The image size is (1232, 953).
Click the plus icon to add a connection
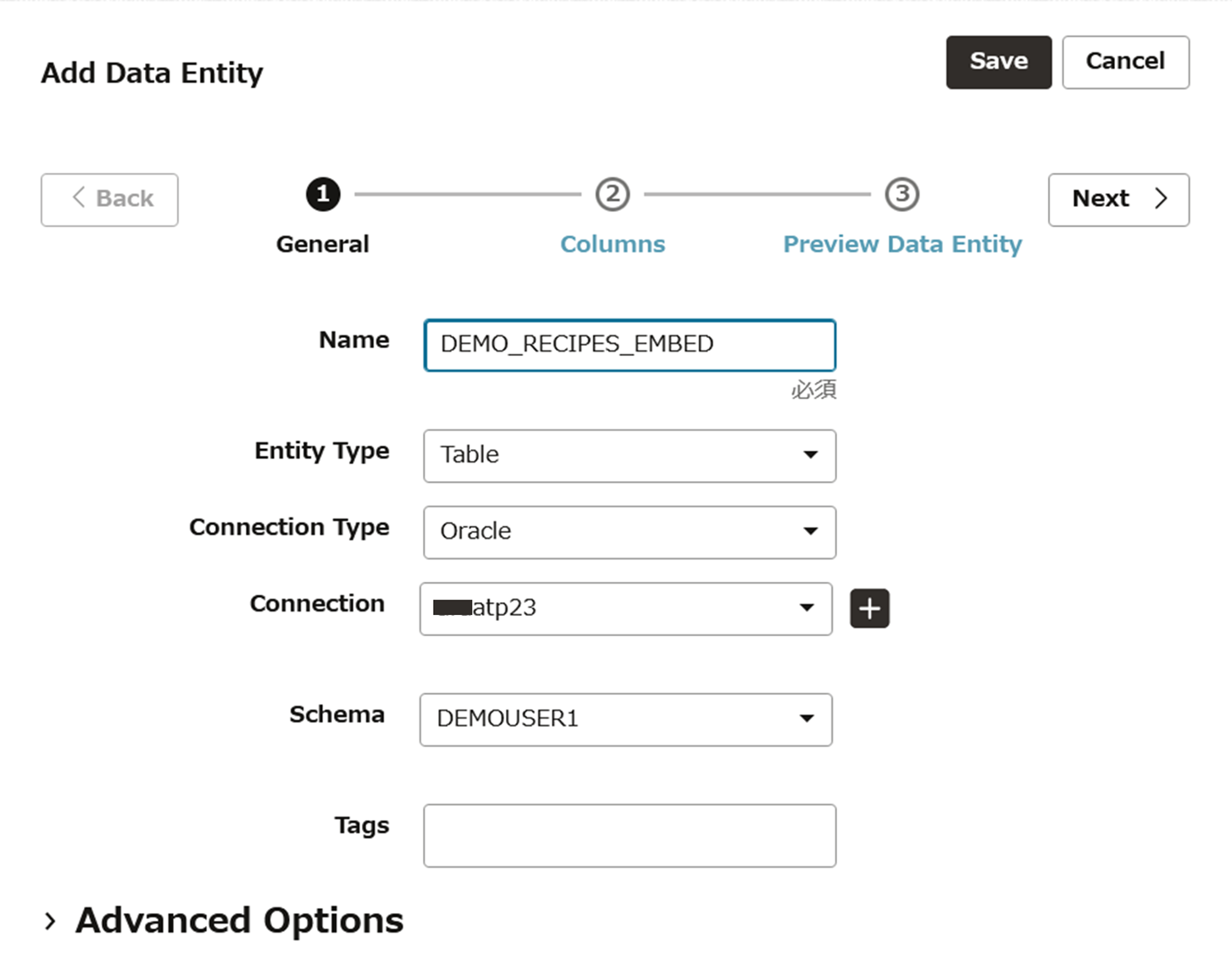pos(869,608)
